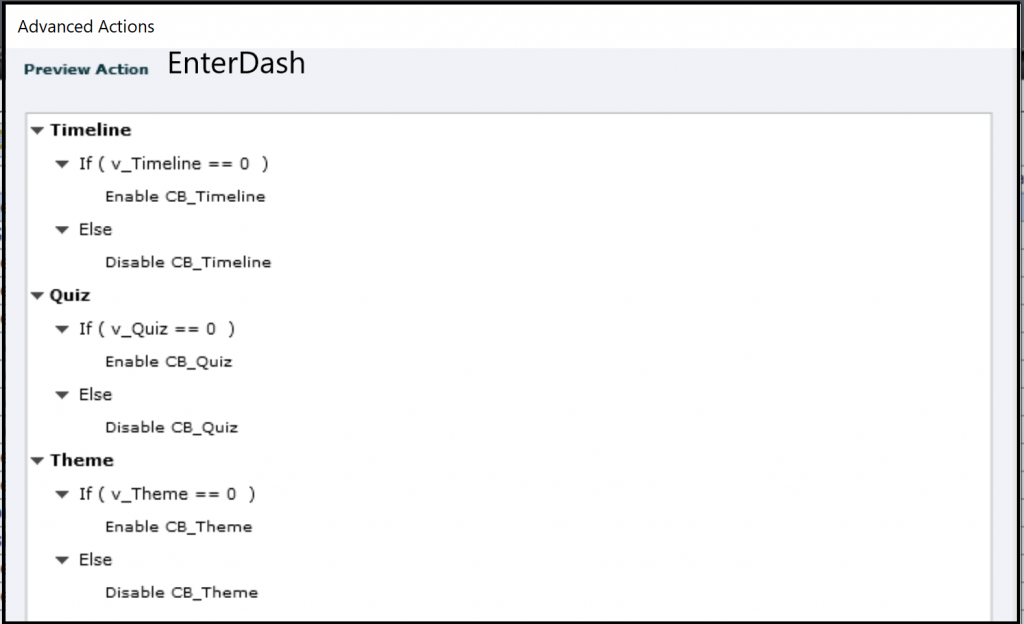This screenshot has width=1024, height=624.
Task: Collapse the Else arrow under Timeline
Action: click(62, 230)
